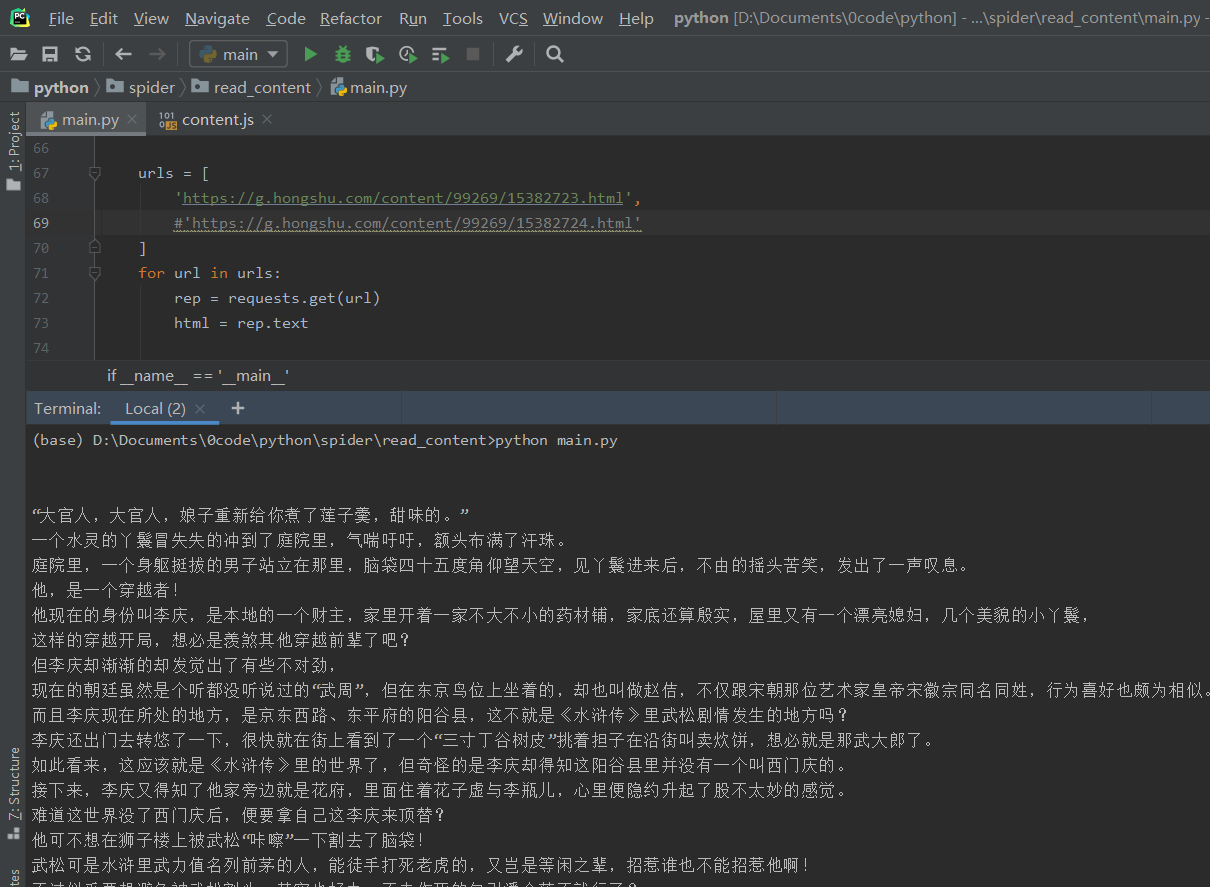Close the content.js editor tab
The width and height of the screenshot is (1210, 887).
click(x=266, y=120)
